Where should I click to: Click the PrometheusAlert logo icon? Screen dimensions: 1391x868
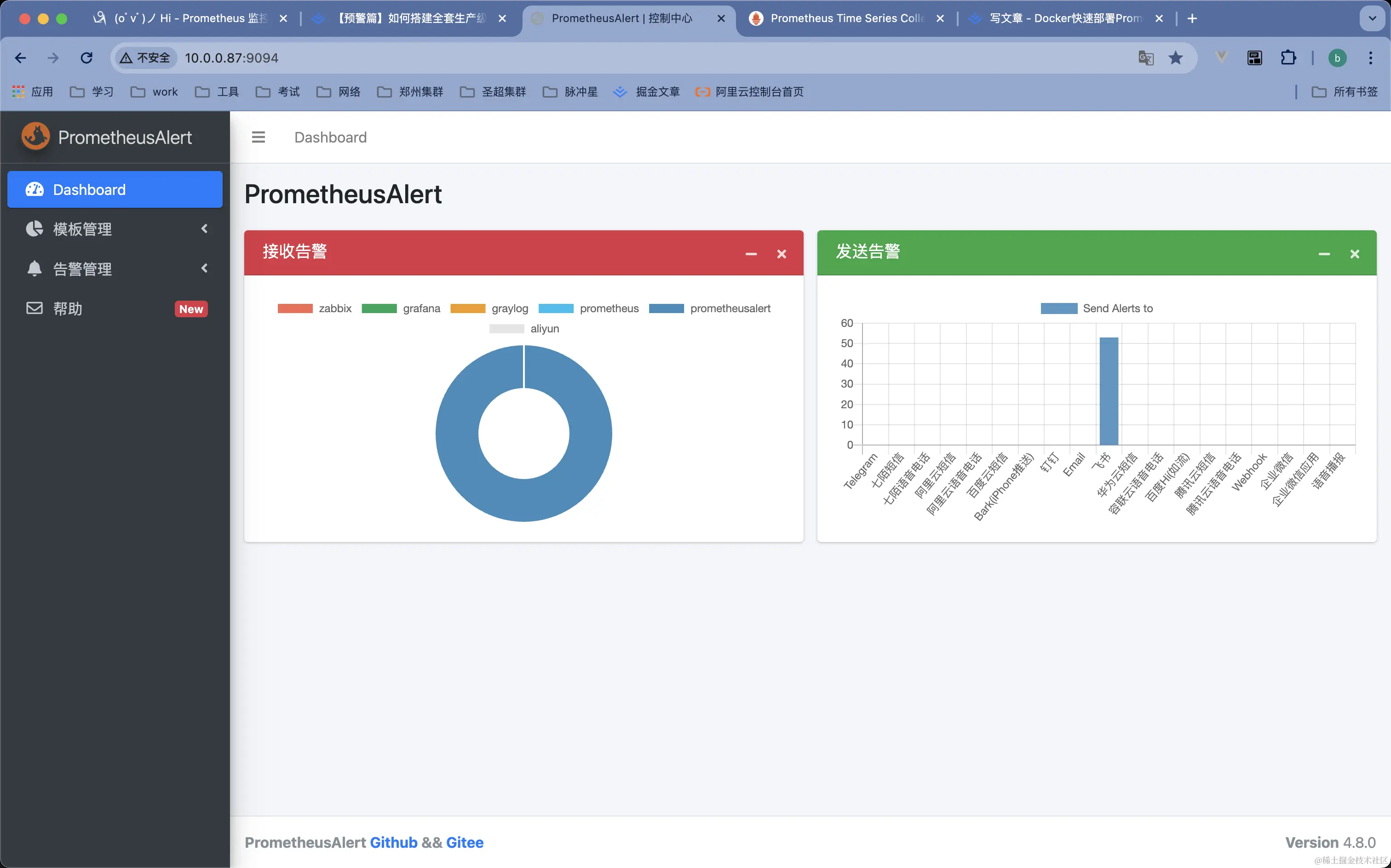coord(35,137)
